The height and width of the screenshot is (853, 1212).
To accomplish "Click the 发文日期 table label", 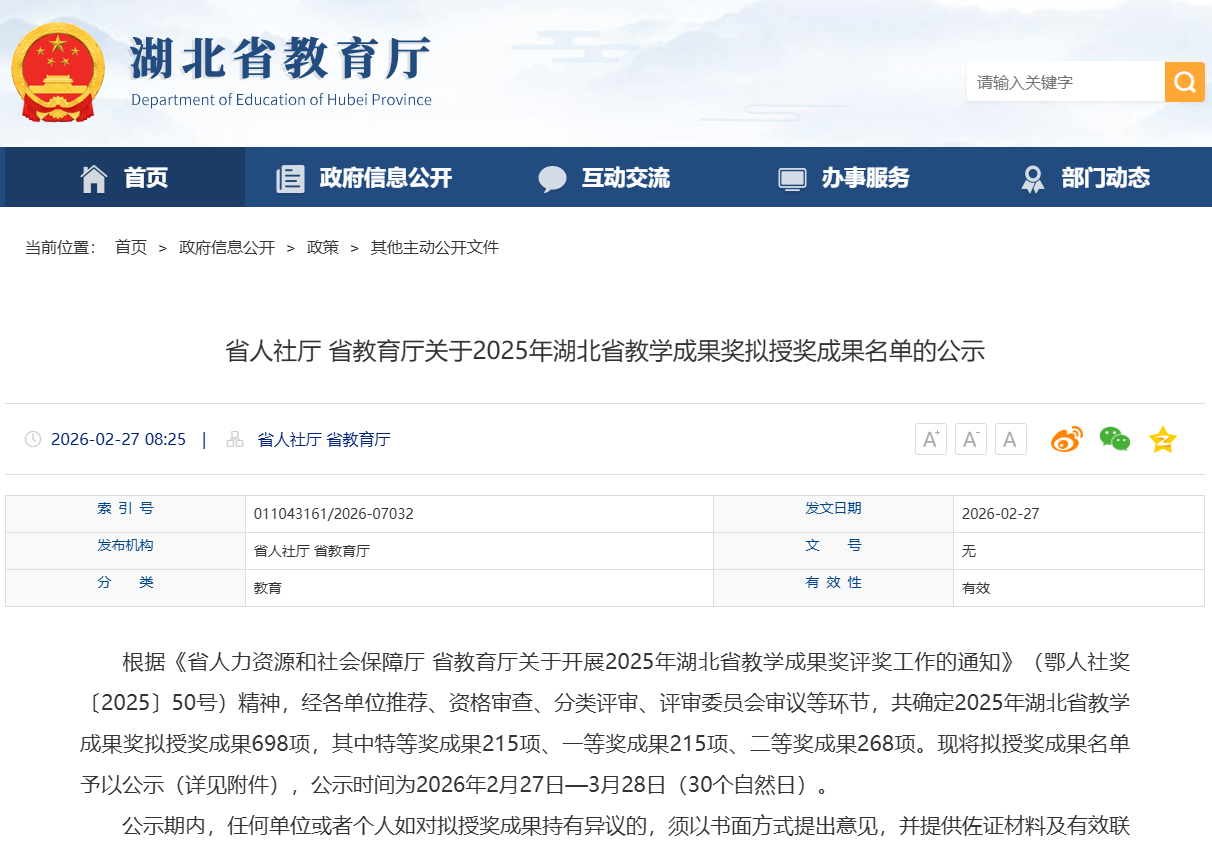I will pyautogui.click(x=833, y=508).
